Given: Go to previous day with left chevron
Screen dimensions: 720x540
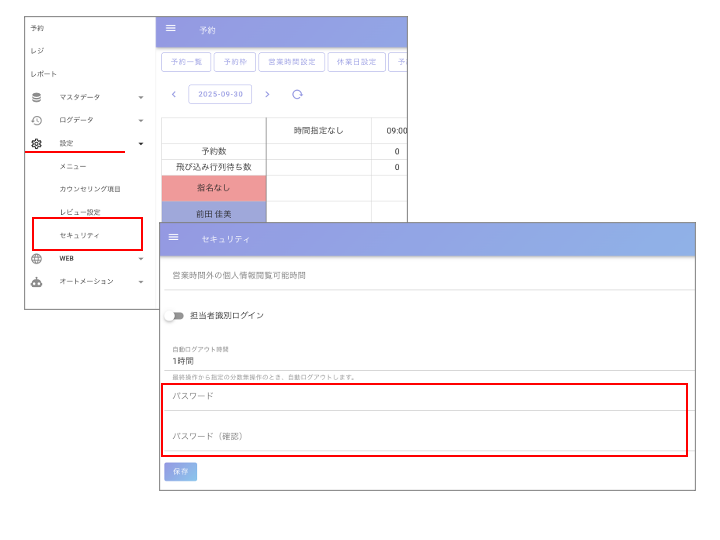Looking at the screenshot, I should click(174, 94).
